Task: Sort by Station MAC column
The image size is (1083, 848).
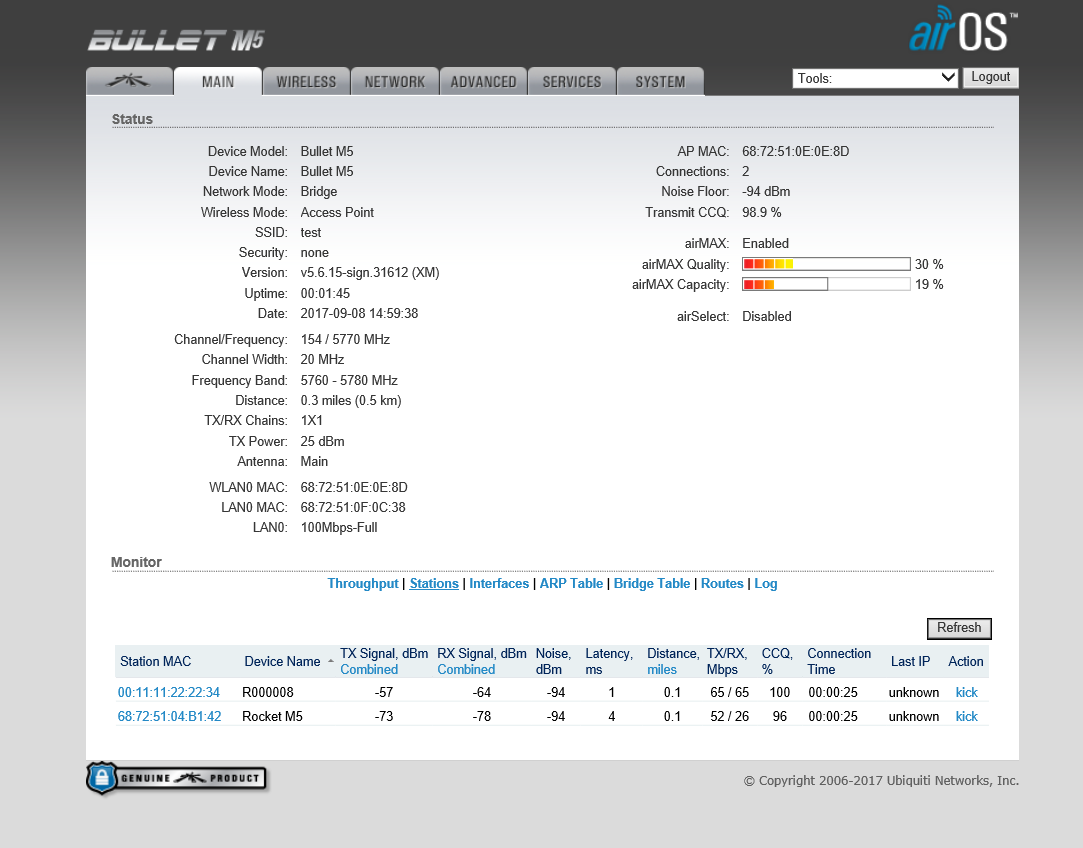Action: 155,661
